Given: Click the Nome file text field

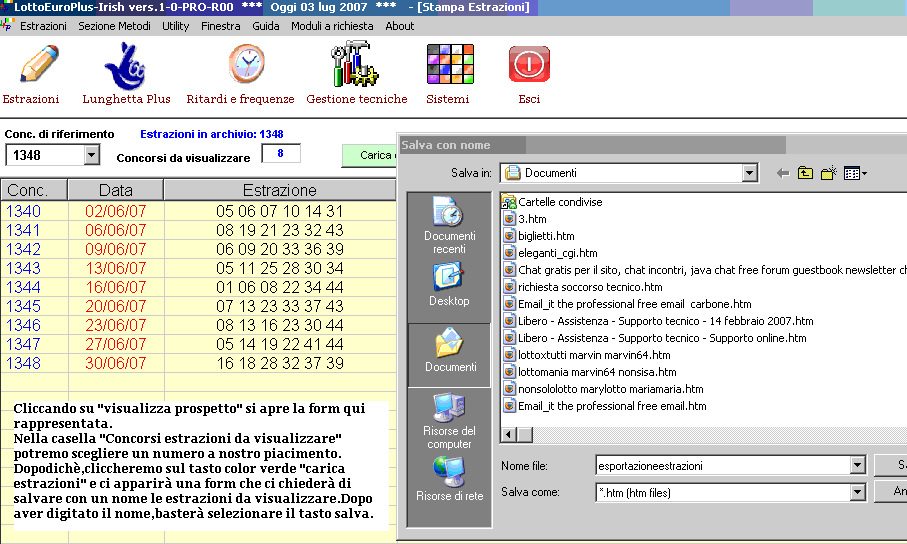Looking at the screenshot, I should (x=723, y=465).
